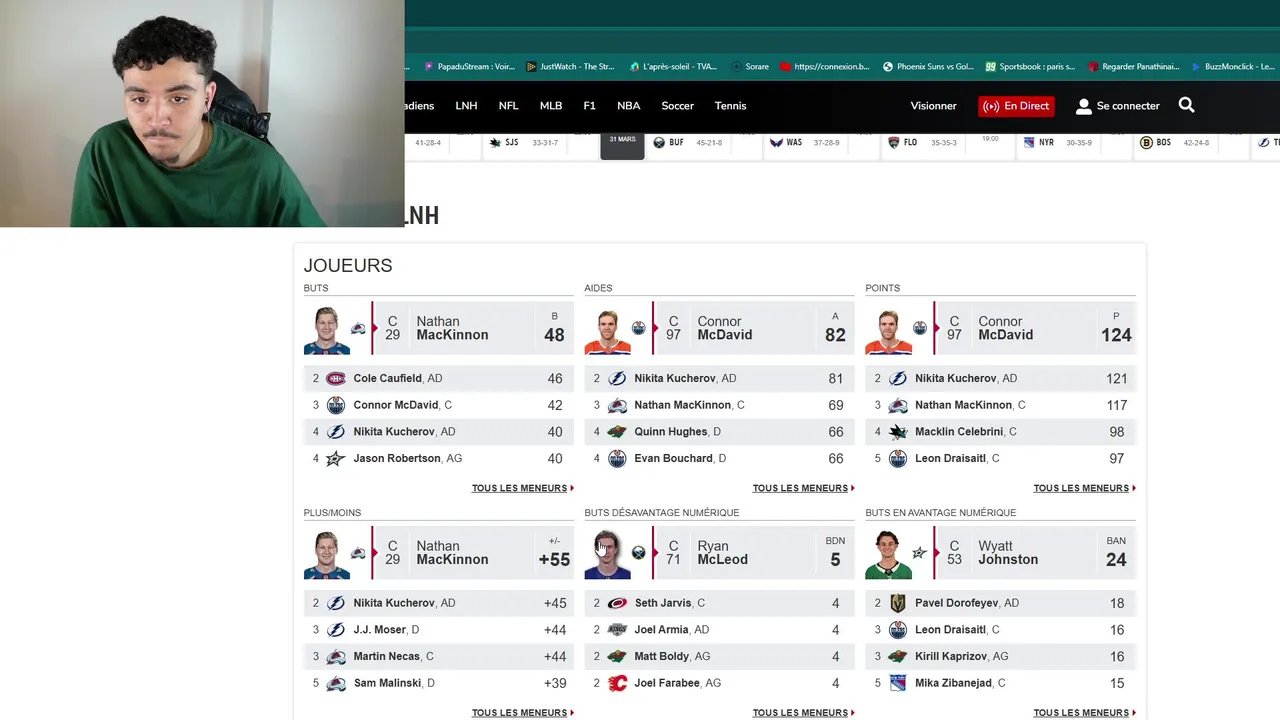Click Avalanche logo beside Sam Malinski
The height and width of the screenshot is (720, 1280).
click(336, 683)
